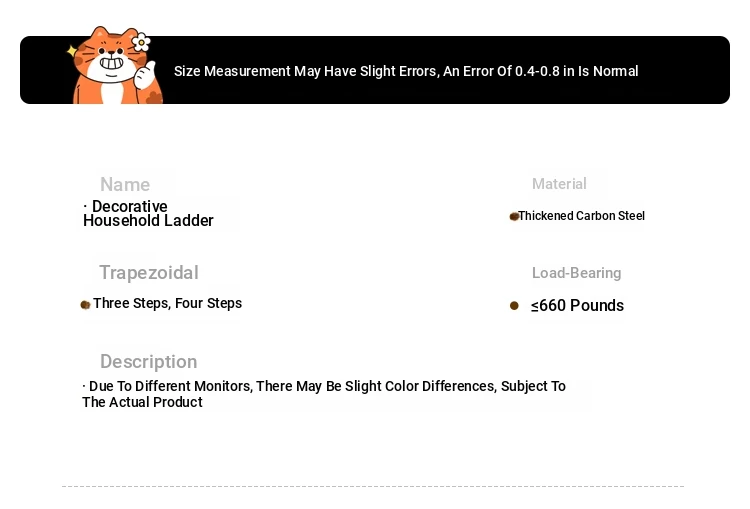This screenshot has height=509, width=750.
Task: Click brown bullet before Three Steps
Action: (x=85, y=305)
